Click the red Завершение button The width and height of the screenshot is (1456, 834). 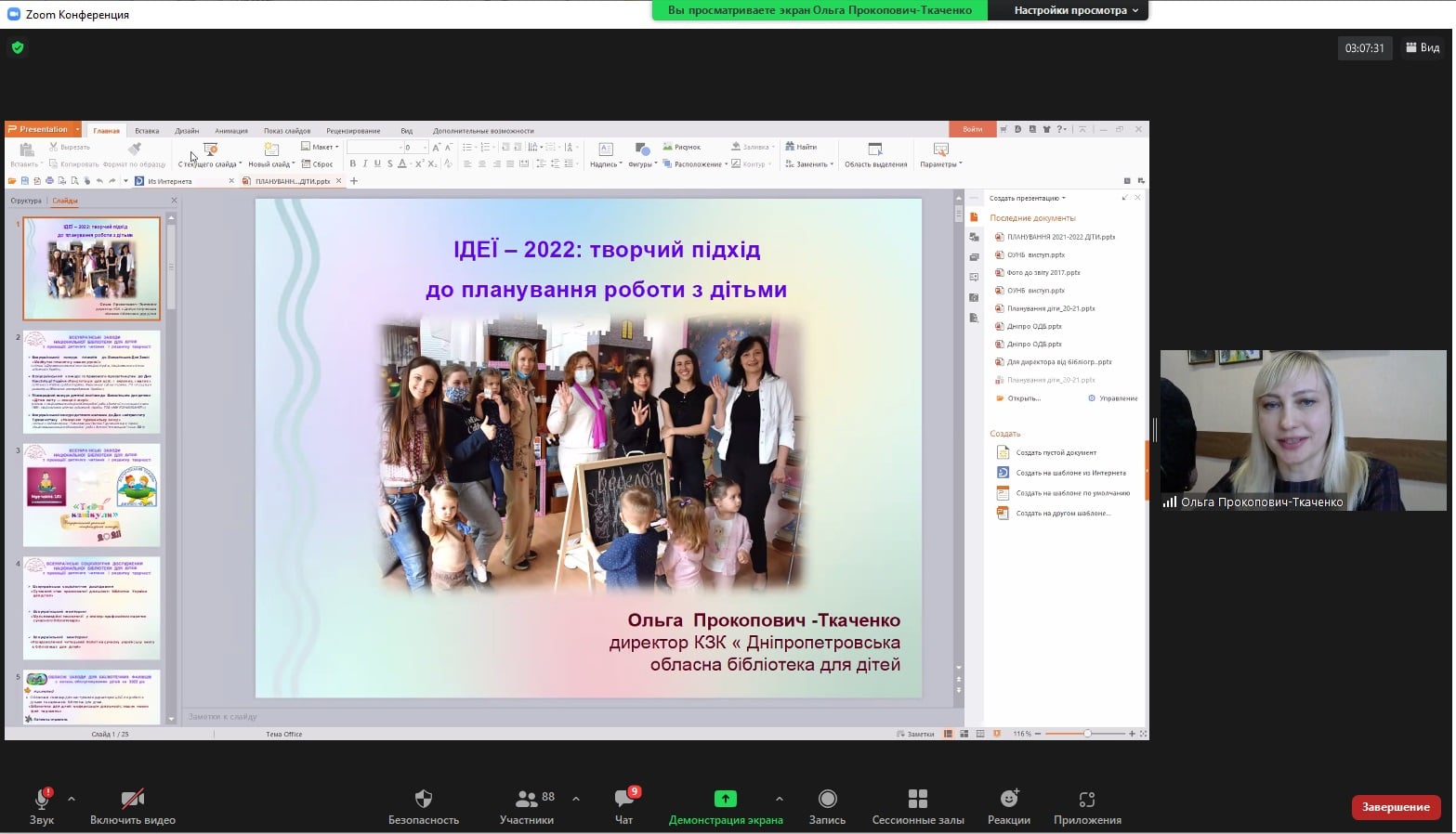point(1396,807)
